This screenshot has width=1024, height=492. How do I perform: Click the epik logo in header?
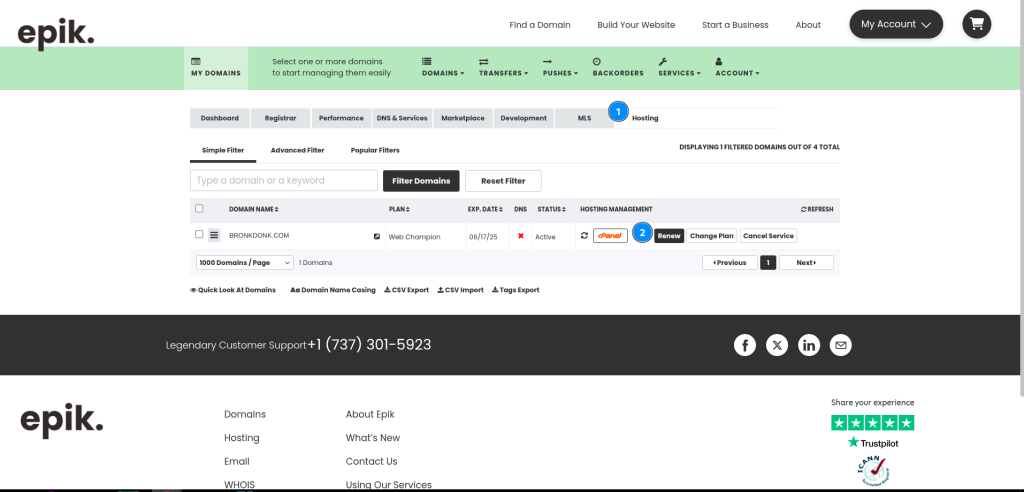(x=56, y=34)
